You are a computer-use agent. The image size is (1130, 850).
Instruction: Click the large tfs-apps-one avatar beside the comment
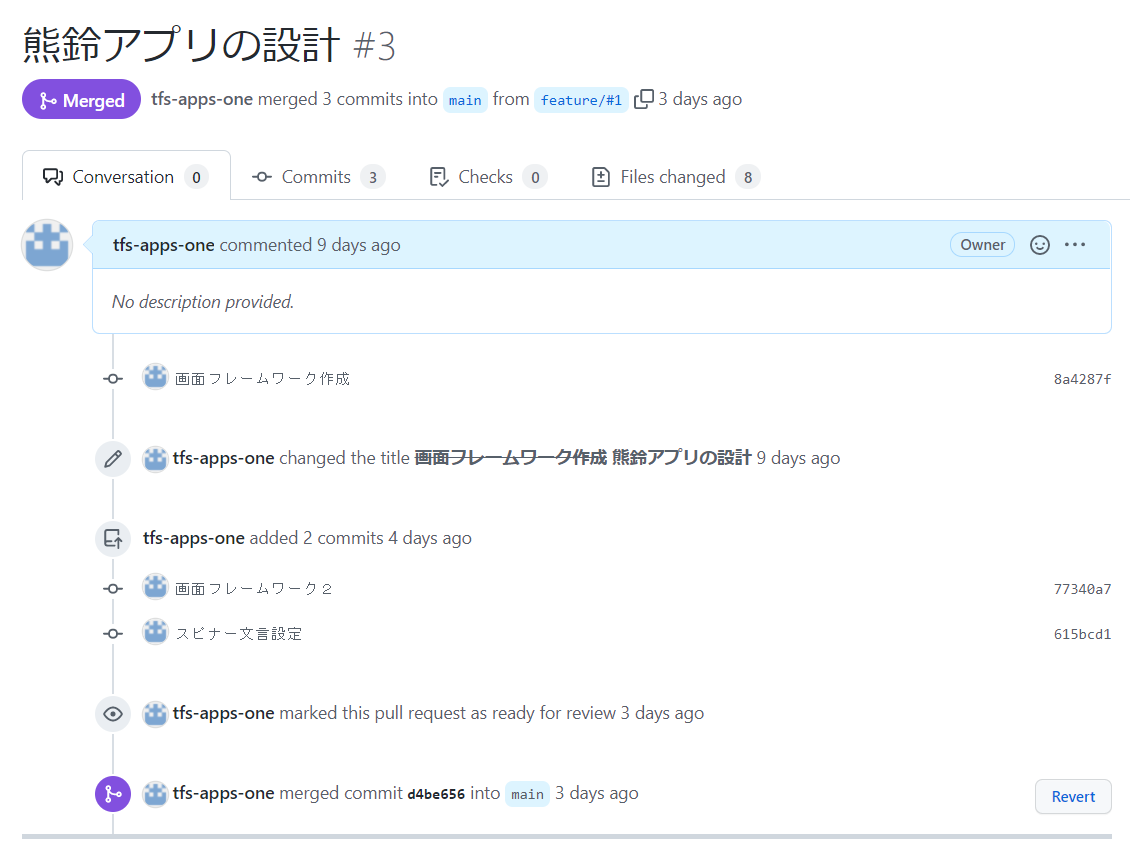[x=47, y=245]
